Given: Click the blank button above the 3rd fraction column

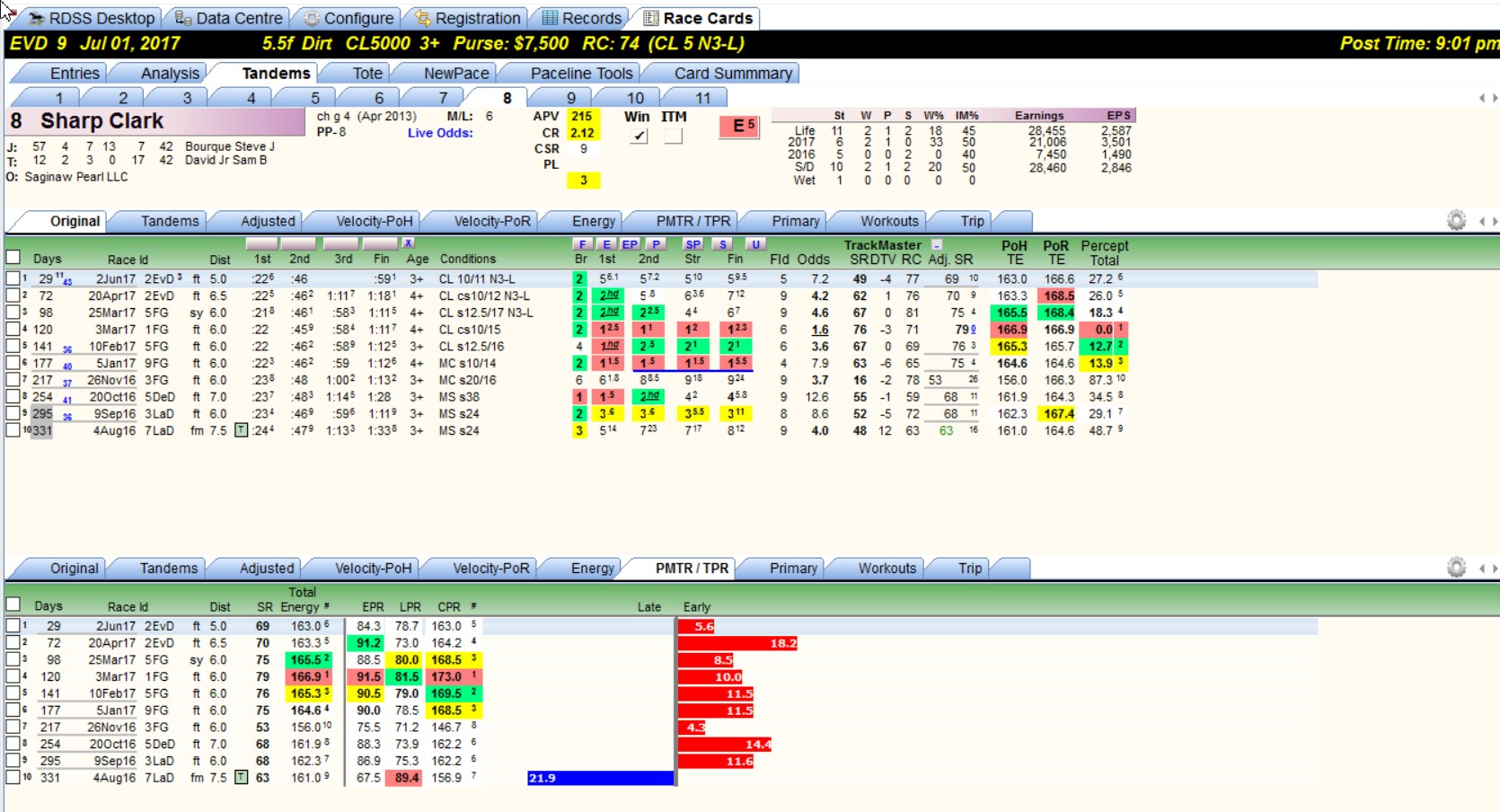Looking at the screenshot, I should click(x=340, y=243).
